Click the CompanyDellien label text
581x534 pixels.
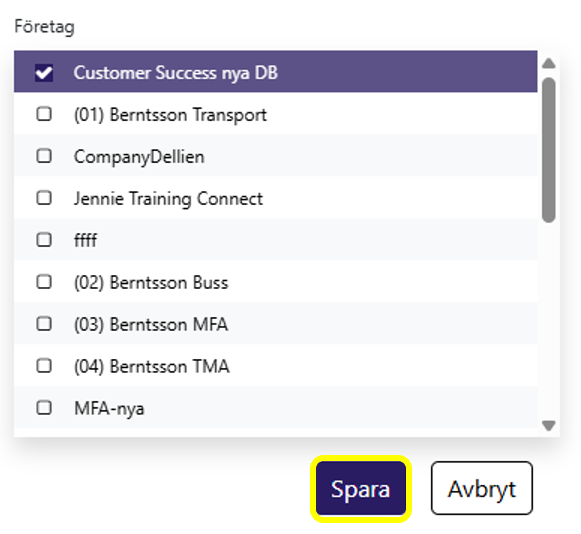(139, 157)
